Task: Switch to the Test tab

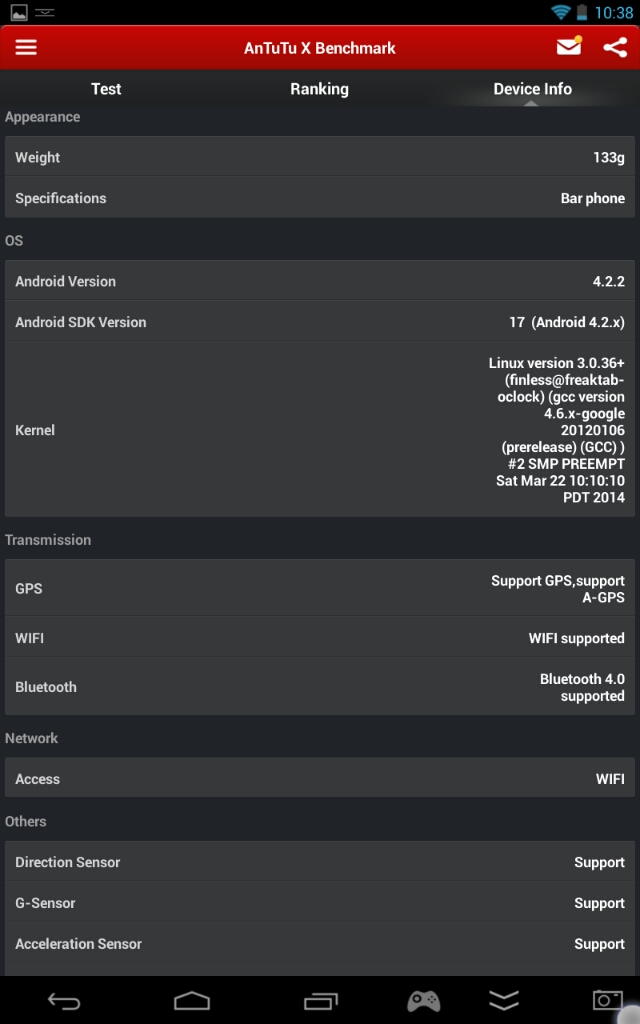Action: click(106, 89)
